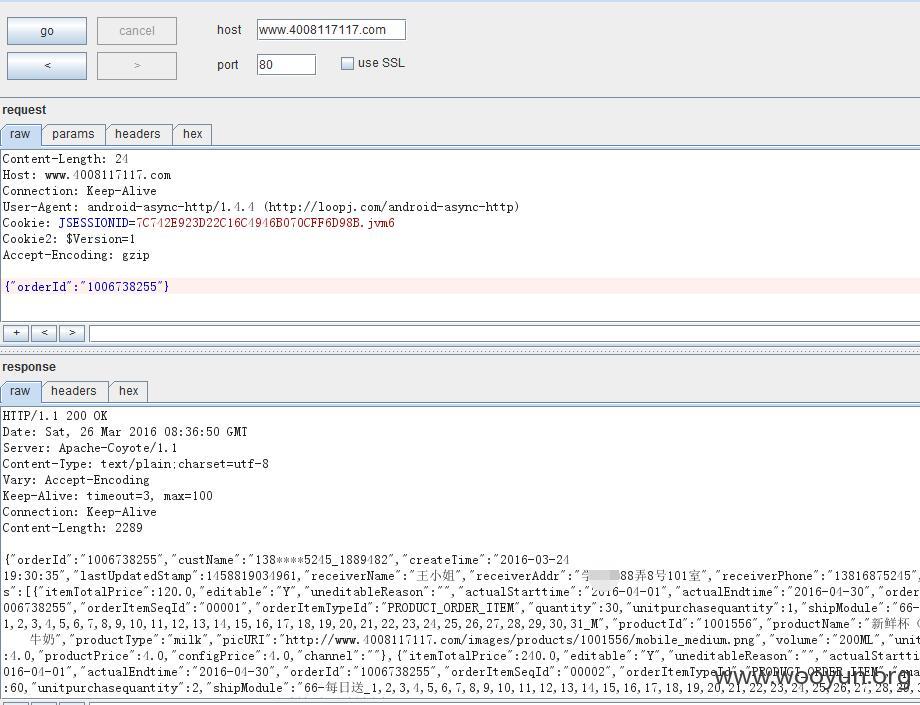Click the disabled cancel button
Image resolution: width=920 pixels, height=705 pixels.
137,31
